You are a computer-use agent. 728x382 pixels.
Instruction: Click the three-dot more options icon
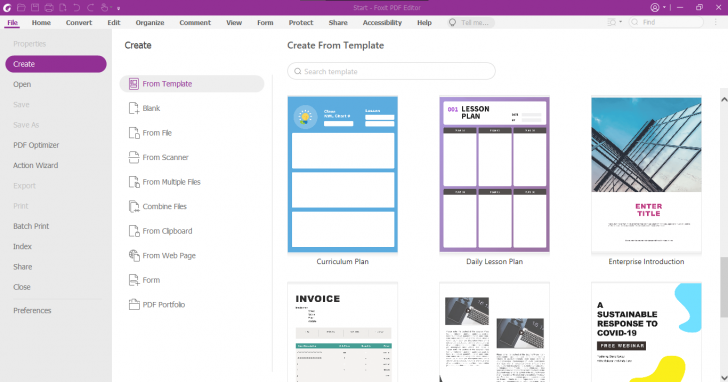[715, 22]
